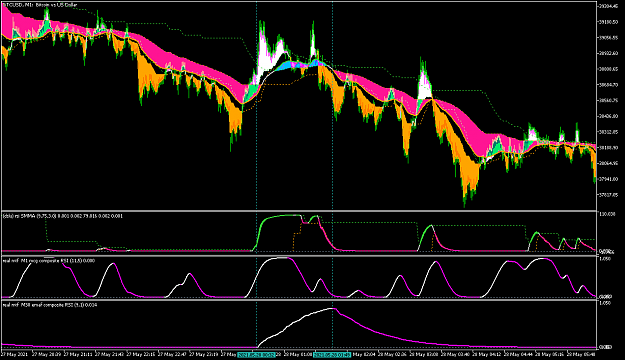
Task: Click the '28 May 03:08' time axis label
Action: [424, 354]
